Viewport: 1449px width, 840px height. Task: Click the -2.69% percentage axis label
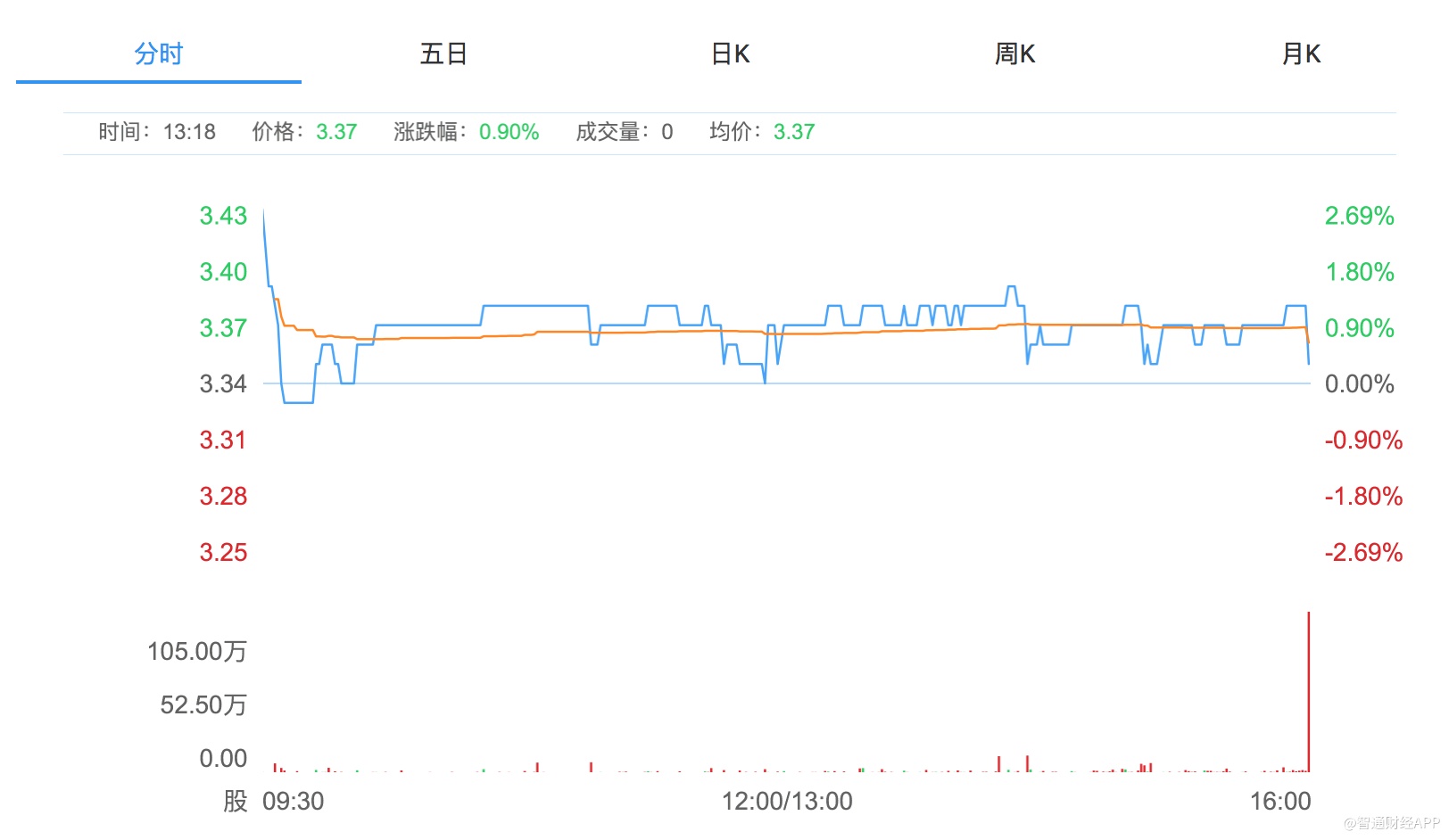coord(1362,552)
